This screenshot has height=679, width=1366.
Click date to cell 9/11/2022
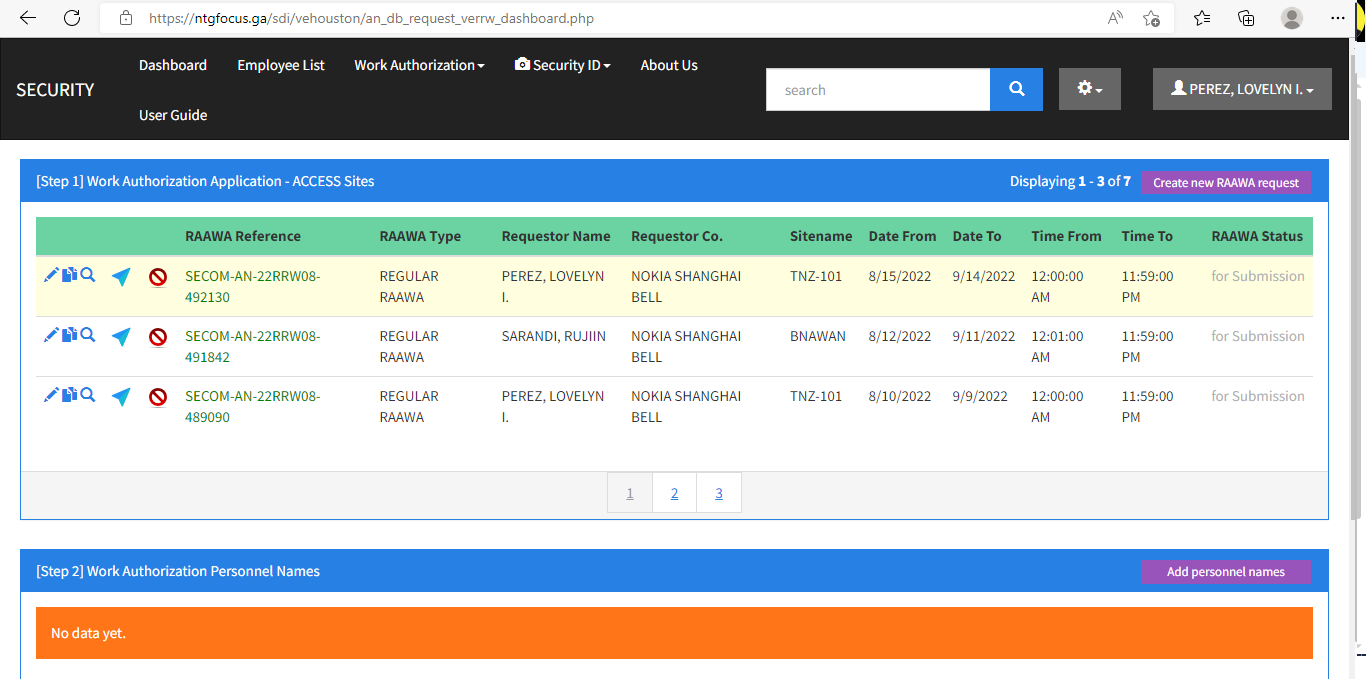984,336
